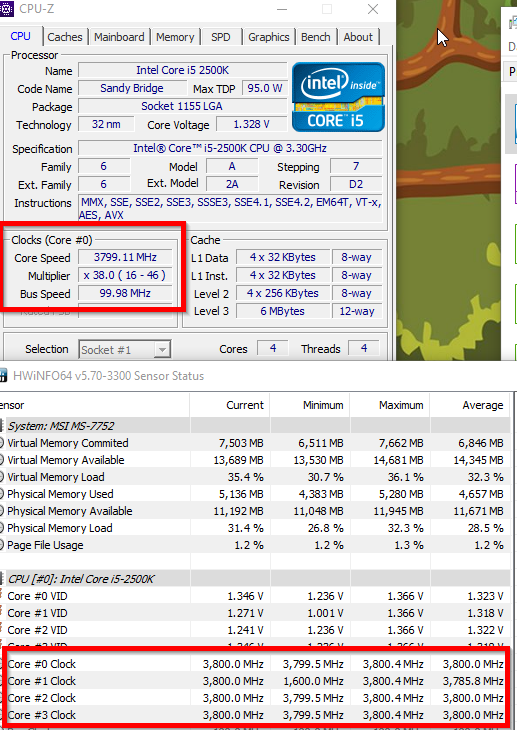The width and height of the screenshot is (517, 730).
Task: Open the SPD tab
Action: tap(221, 37)
